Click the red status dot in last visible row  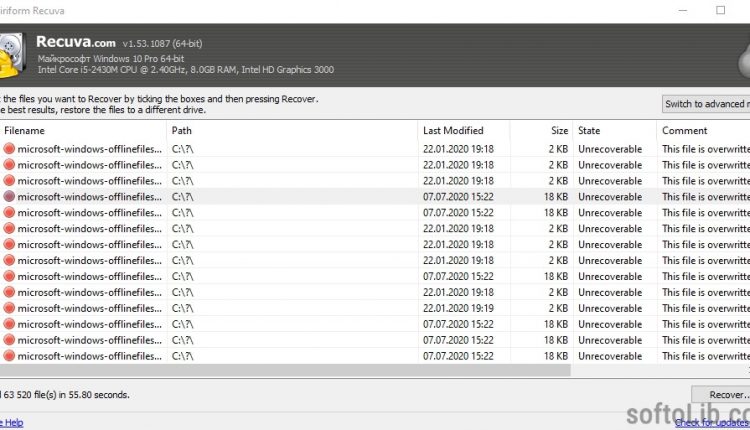click(9, 355)
